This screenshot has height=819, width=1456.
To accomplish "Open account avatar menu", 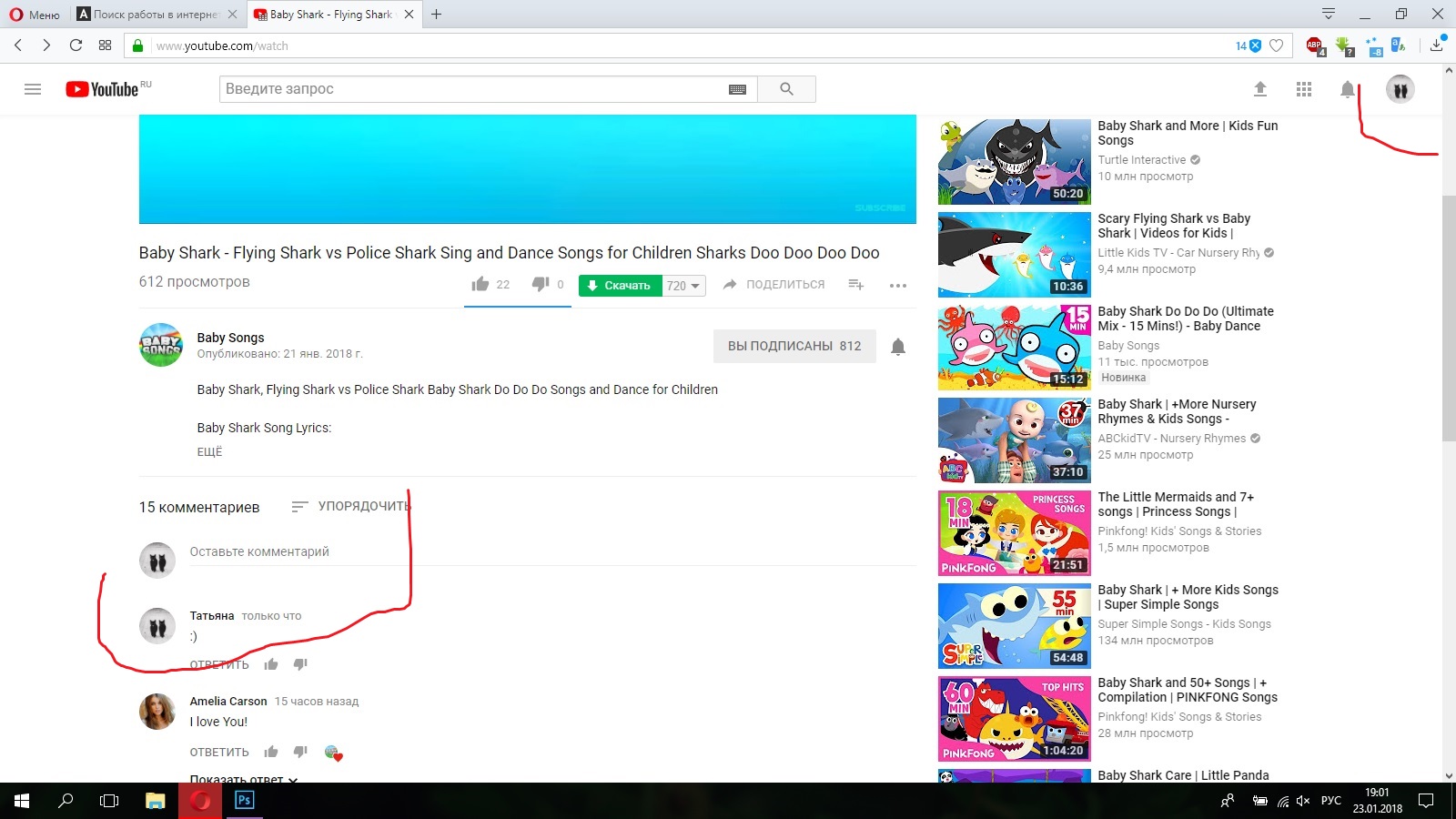I will 1400,89.
